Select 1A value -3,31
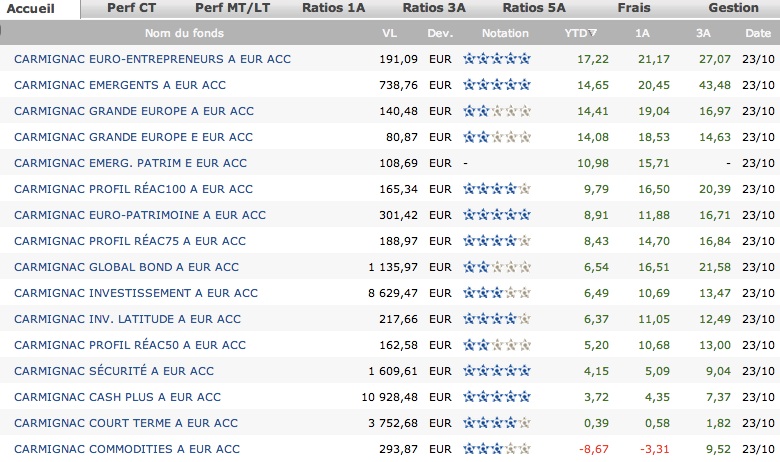780x462 pixels. click(x=655, y=449)
